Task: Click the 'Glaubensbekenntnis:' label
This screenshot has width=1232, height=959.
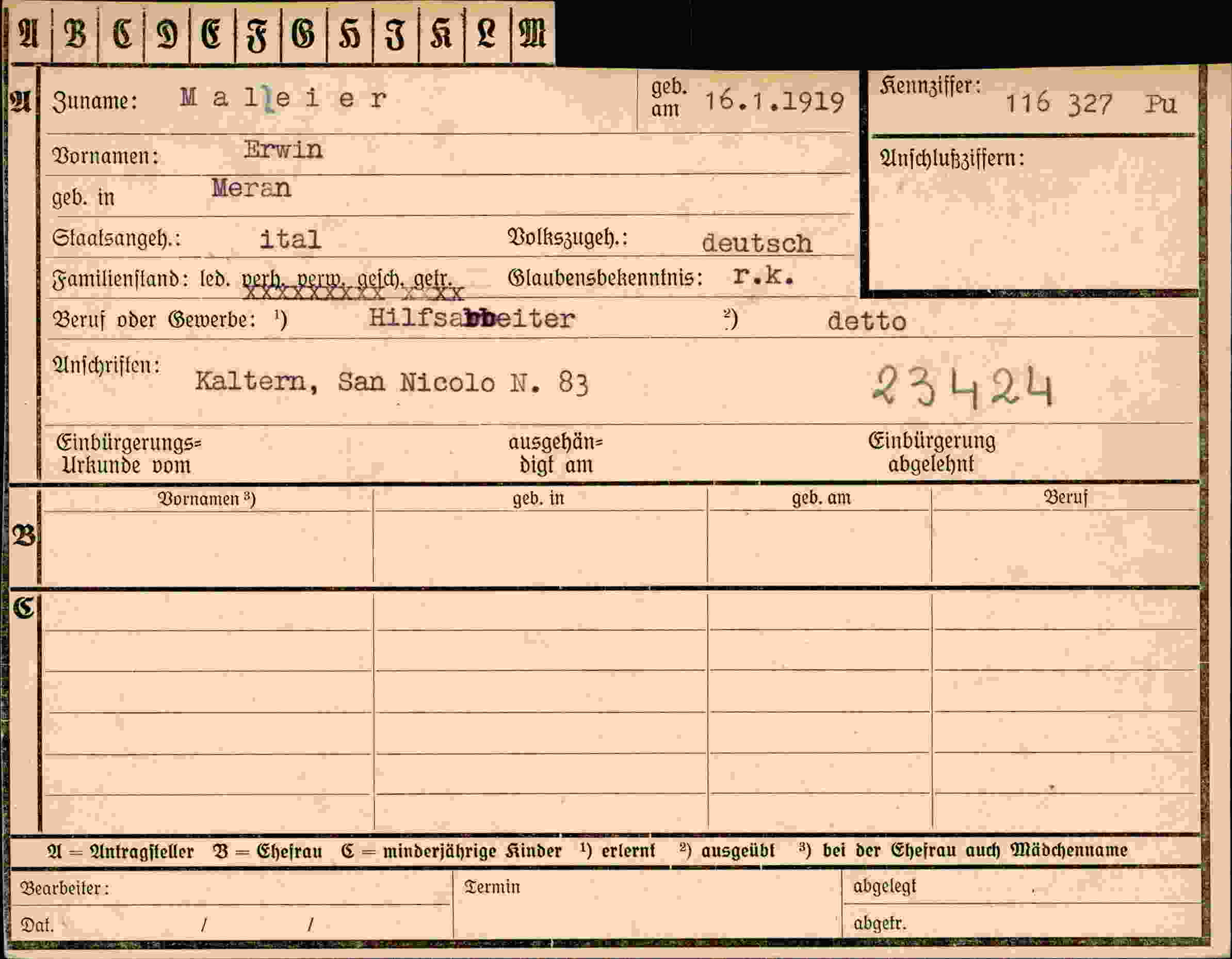Action: (605, 278)
